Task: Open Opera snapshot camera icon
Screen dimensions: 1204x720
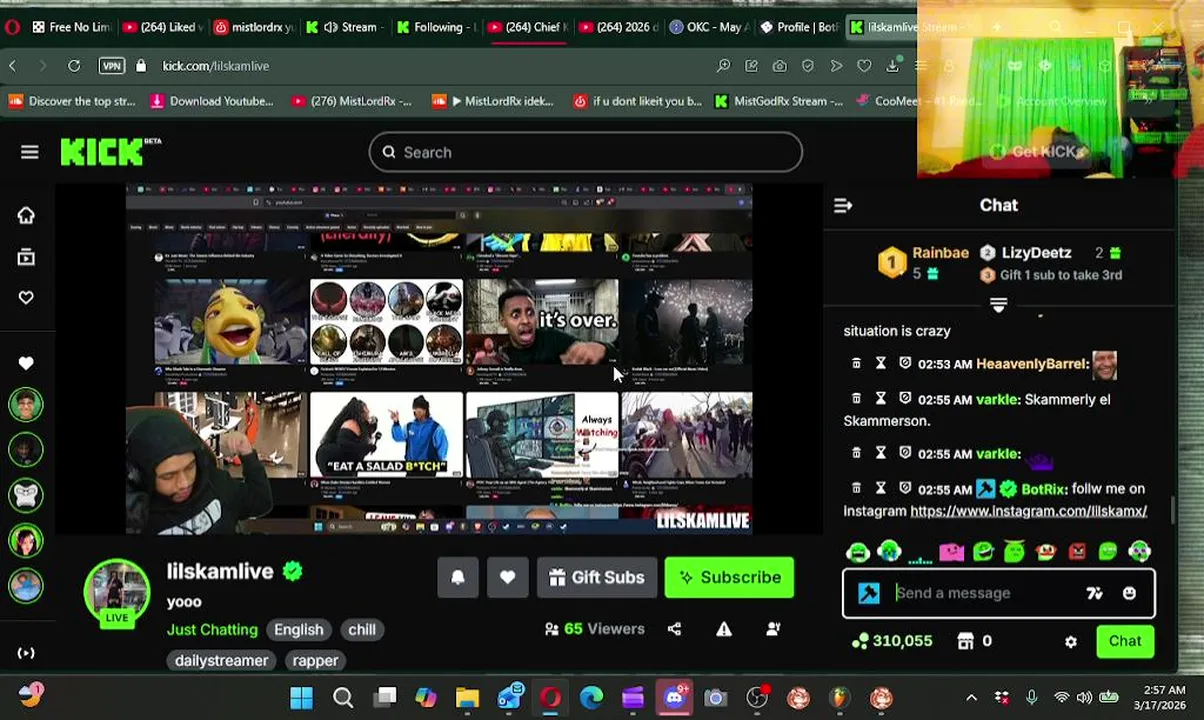Action: click(779, 66)
